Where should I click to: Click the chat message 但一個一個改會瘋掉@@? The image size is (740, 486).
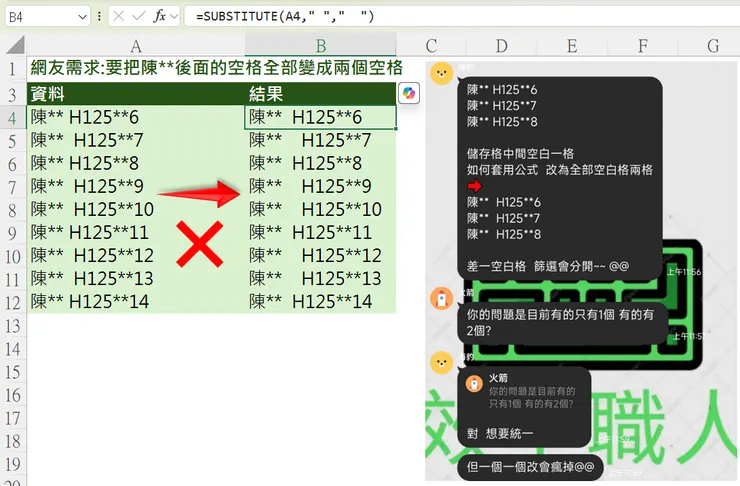pyautogui.click(x=530, y=467)
